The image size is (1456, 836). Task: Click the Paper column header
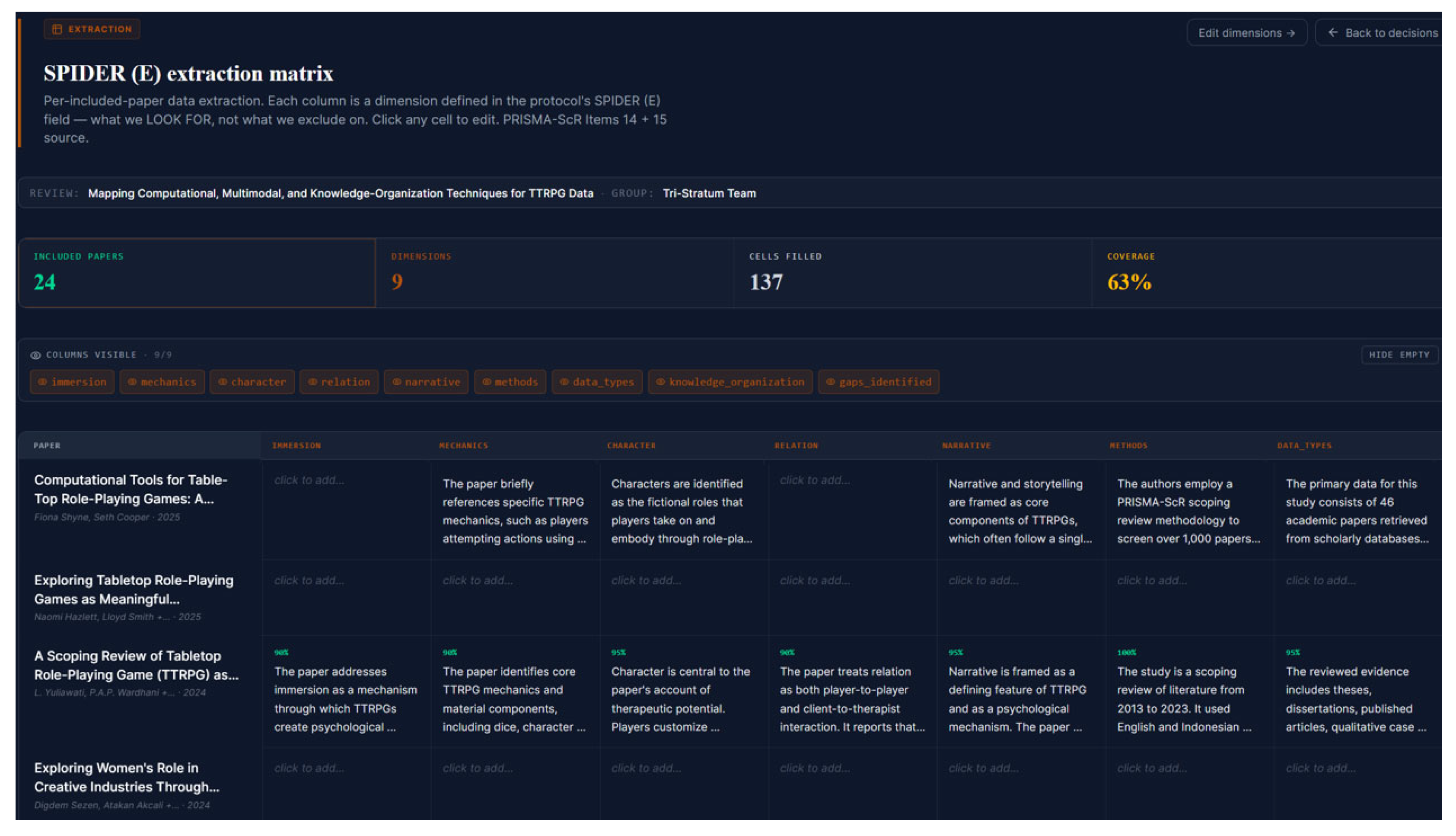[47, 446]
